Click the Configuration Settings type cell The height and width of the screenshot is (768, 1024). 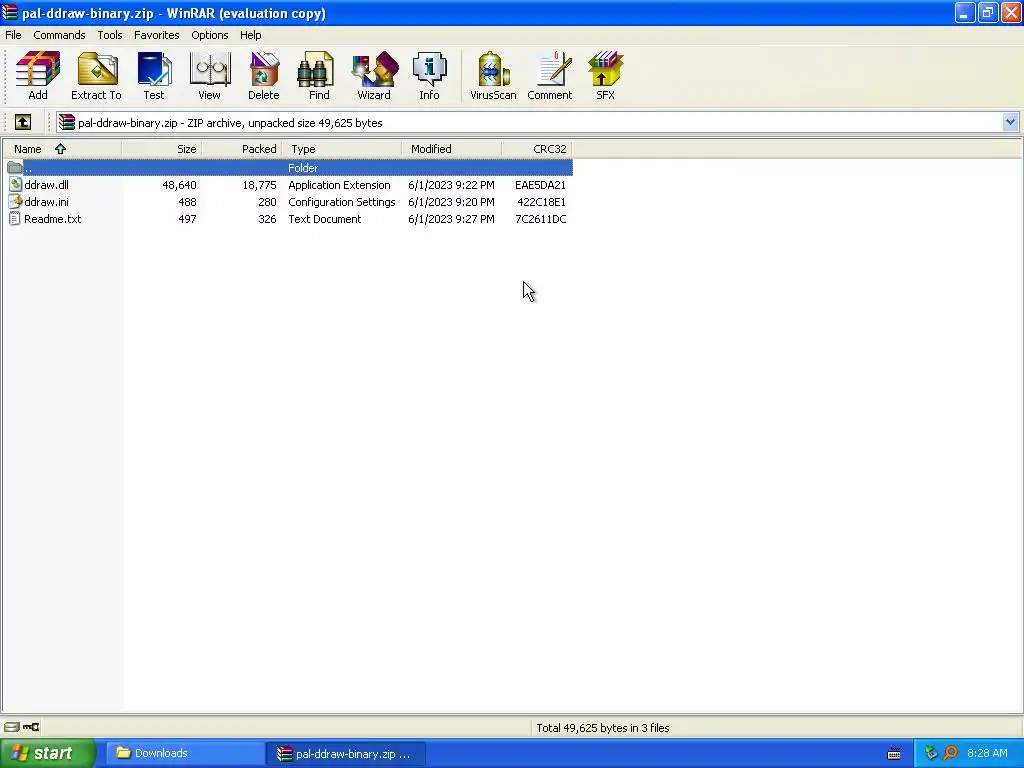[342, 202]
